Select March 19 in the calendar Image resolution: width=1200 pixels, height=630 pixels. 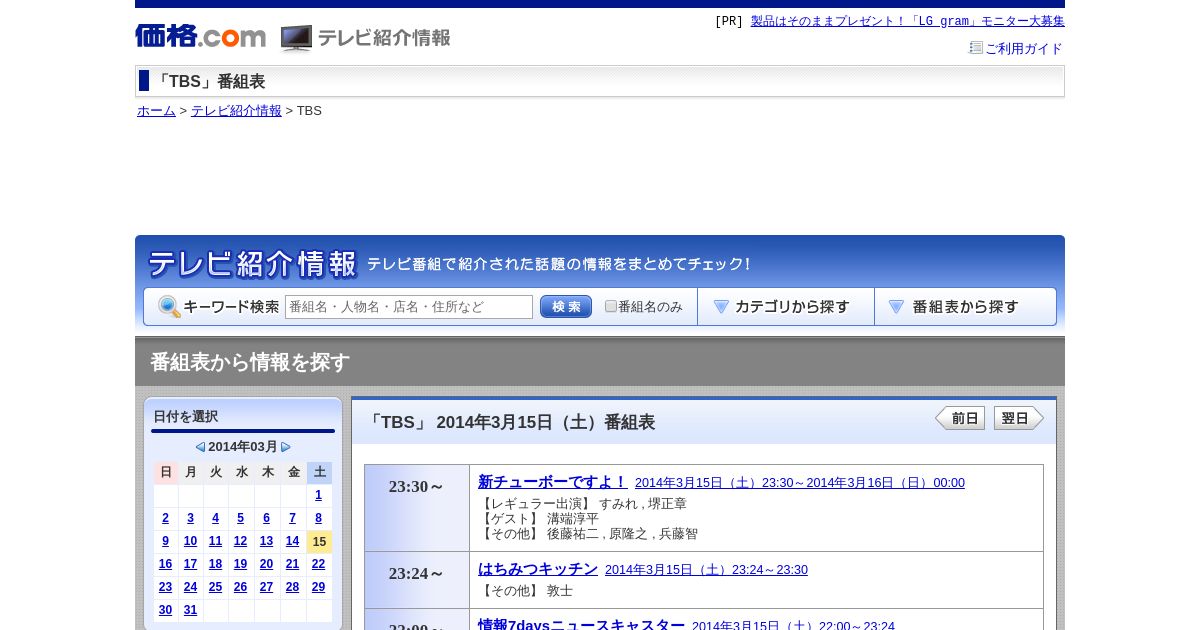[240, 564]
